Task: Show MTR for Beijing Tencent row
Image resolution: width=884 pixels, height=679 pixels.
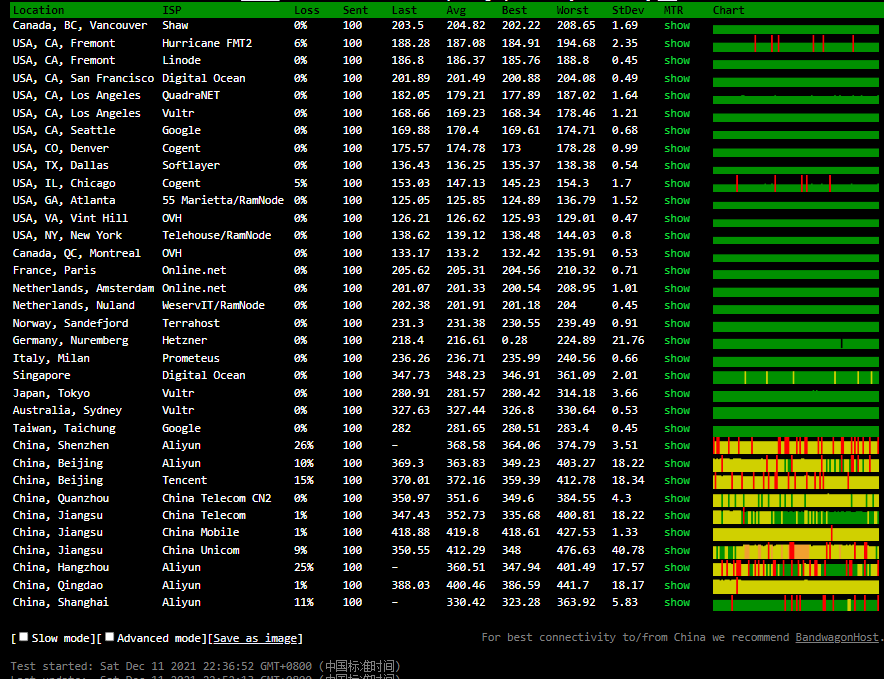Action: [x=677, y=480]
